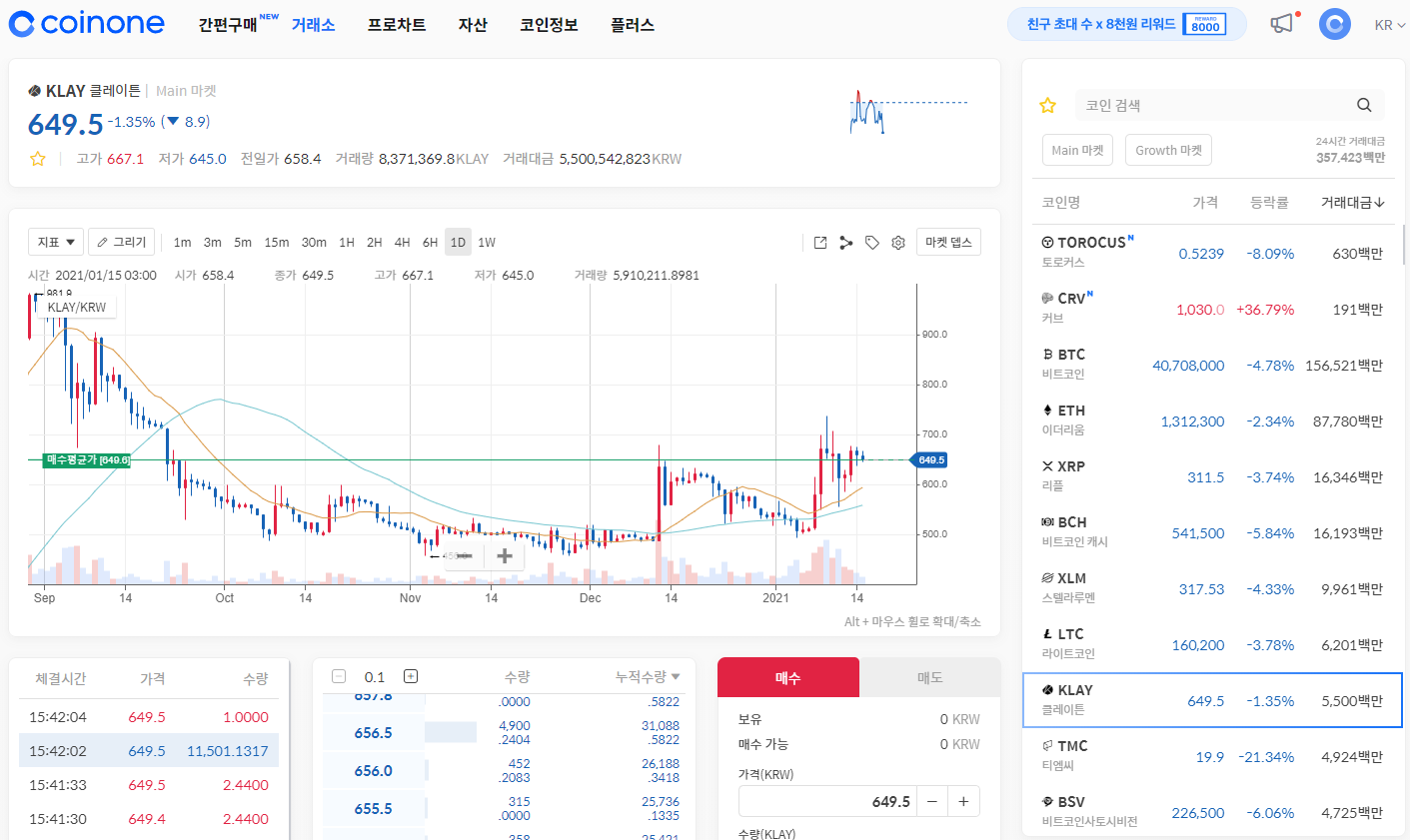Toggle KLAY favorite star in header card
Viewport: 1410px width, 840px height.
pos(38,159)
